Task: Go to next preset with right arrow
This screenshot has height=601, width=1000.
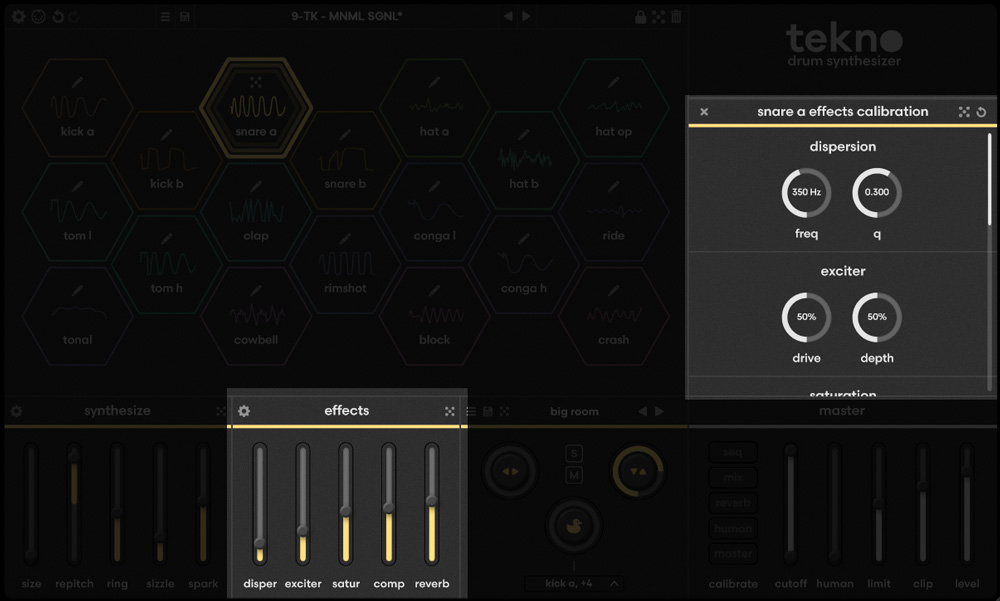Action: coord(527,17)
